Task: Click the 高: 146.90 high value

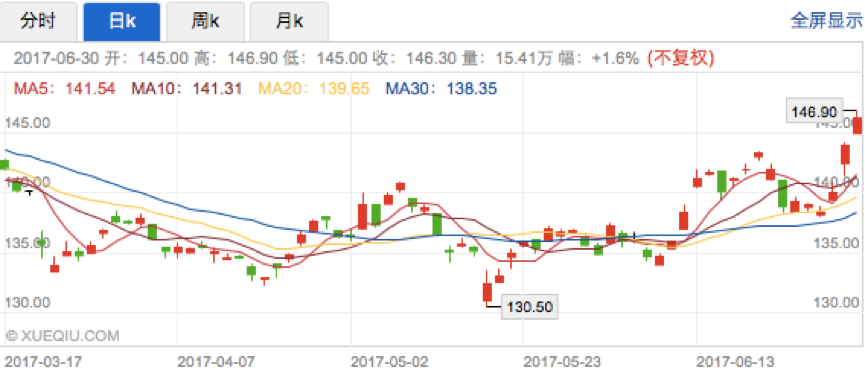Action: tap(237, 58)
